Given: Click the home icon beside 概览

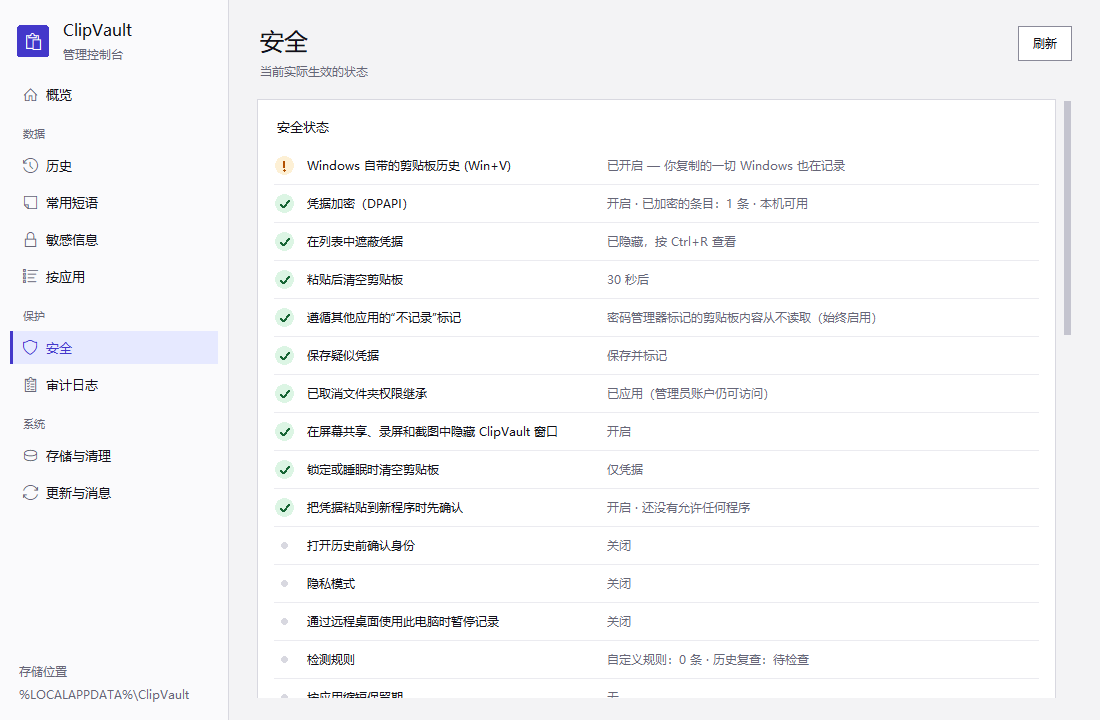Looking at the screenshot, I should tap(30, 95).
